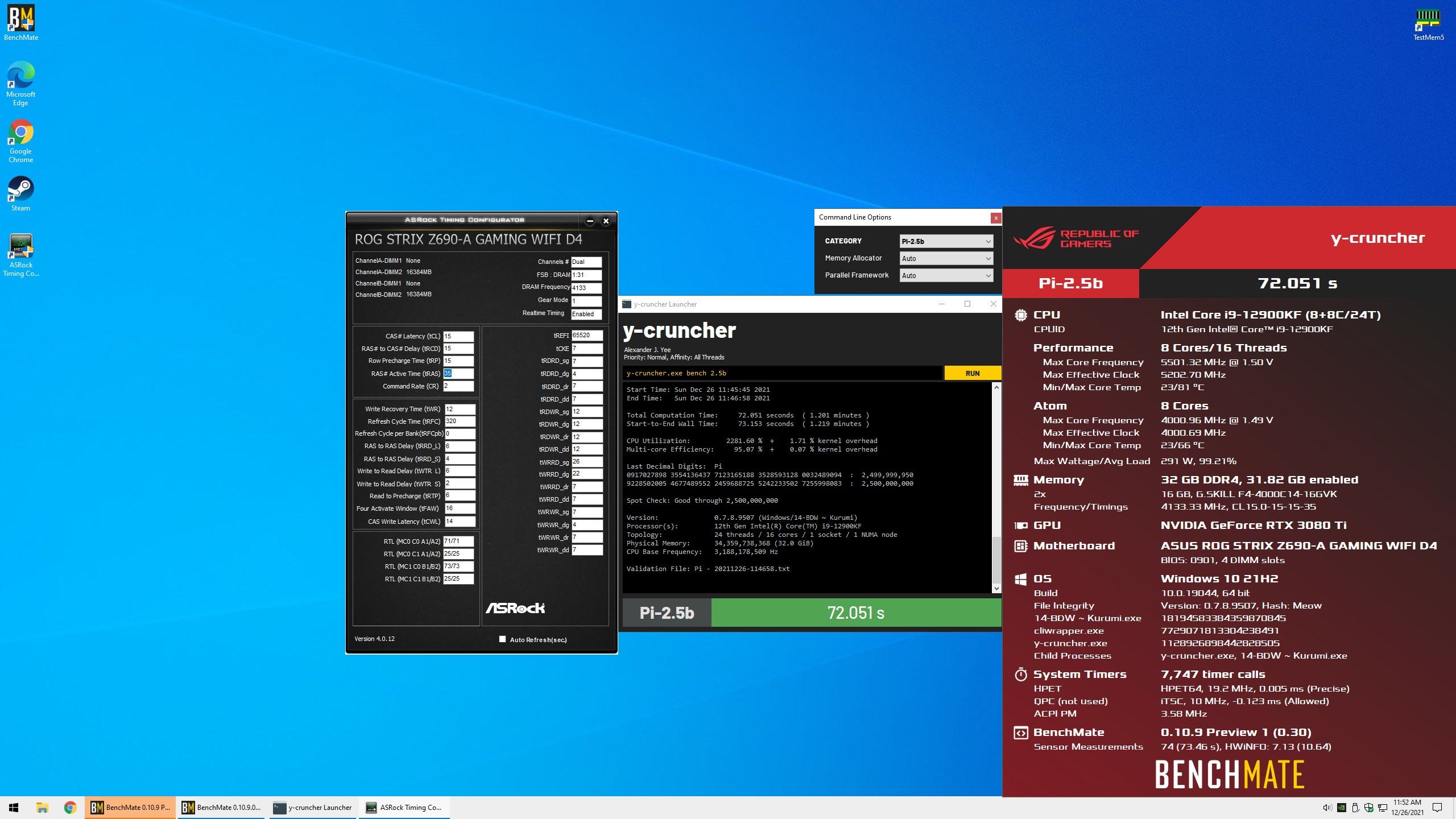Viewport: 1456px width, 819px height.
Task: Maximize the y-cruncher Launcher window
Action: pyautogui.click(x=967, y=304)
